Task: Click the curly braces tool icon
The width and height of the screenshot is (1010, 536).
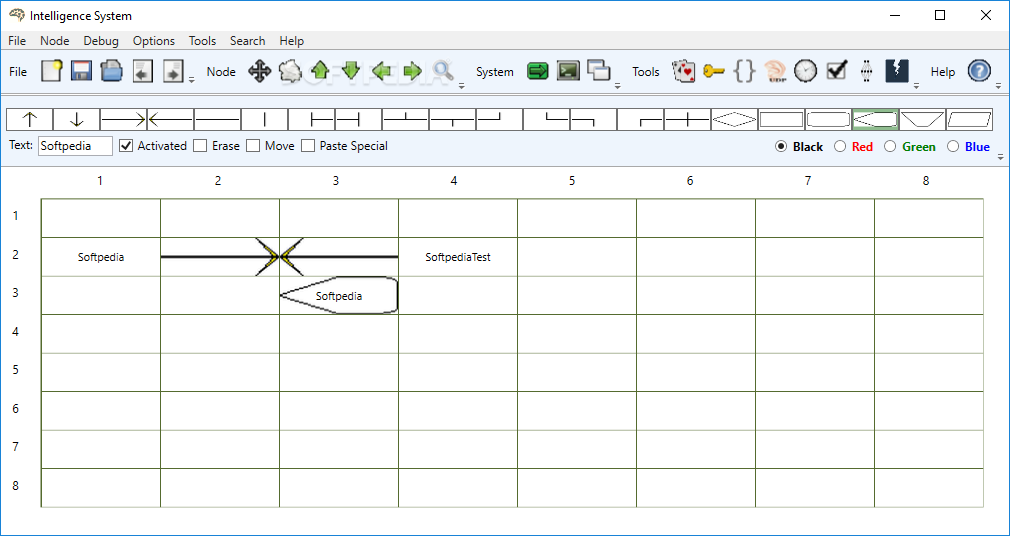Action: (744, 71)
